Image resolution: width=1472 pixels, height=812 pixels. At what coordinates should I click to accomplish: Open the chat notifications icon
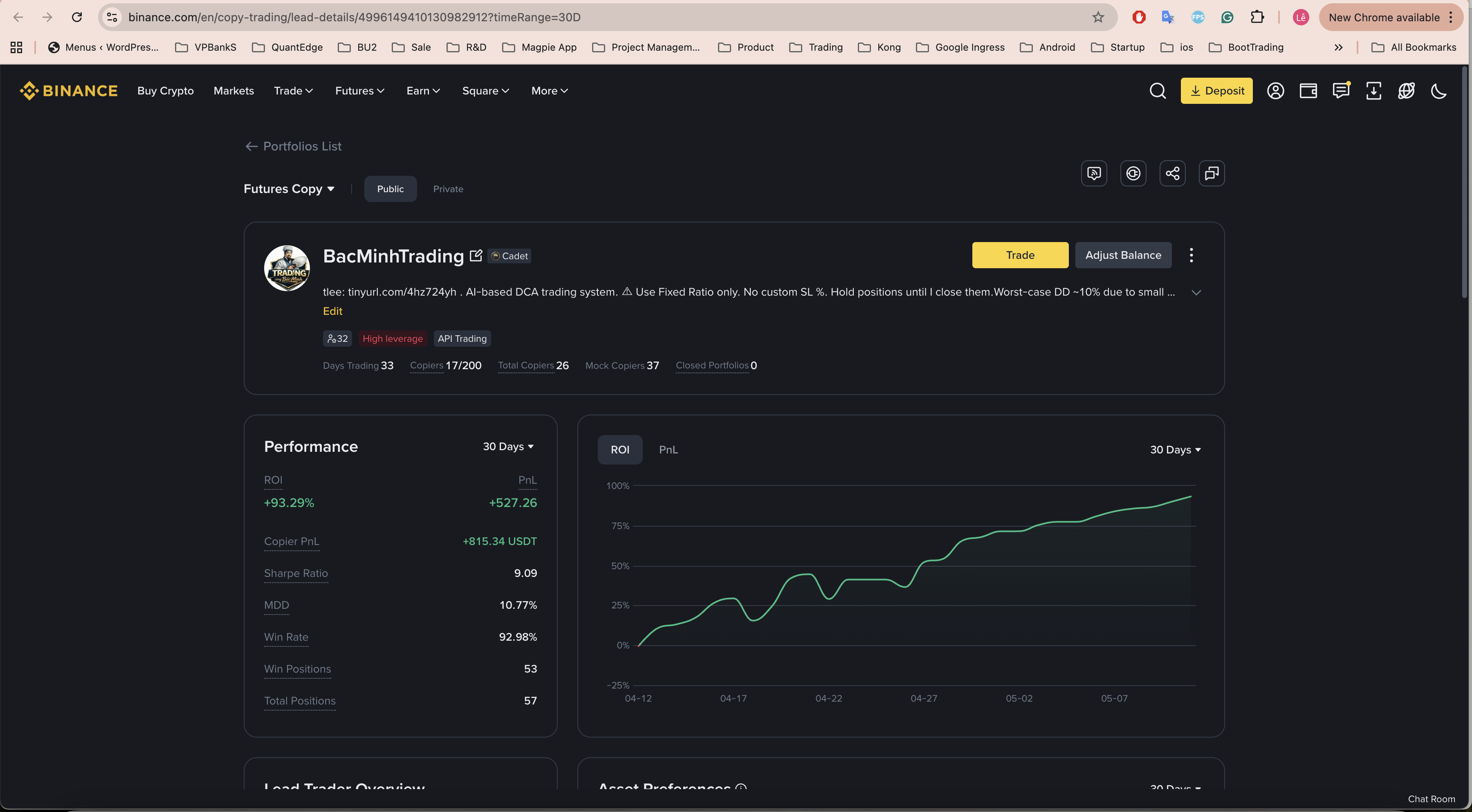coord(1341,91)
